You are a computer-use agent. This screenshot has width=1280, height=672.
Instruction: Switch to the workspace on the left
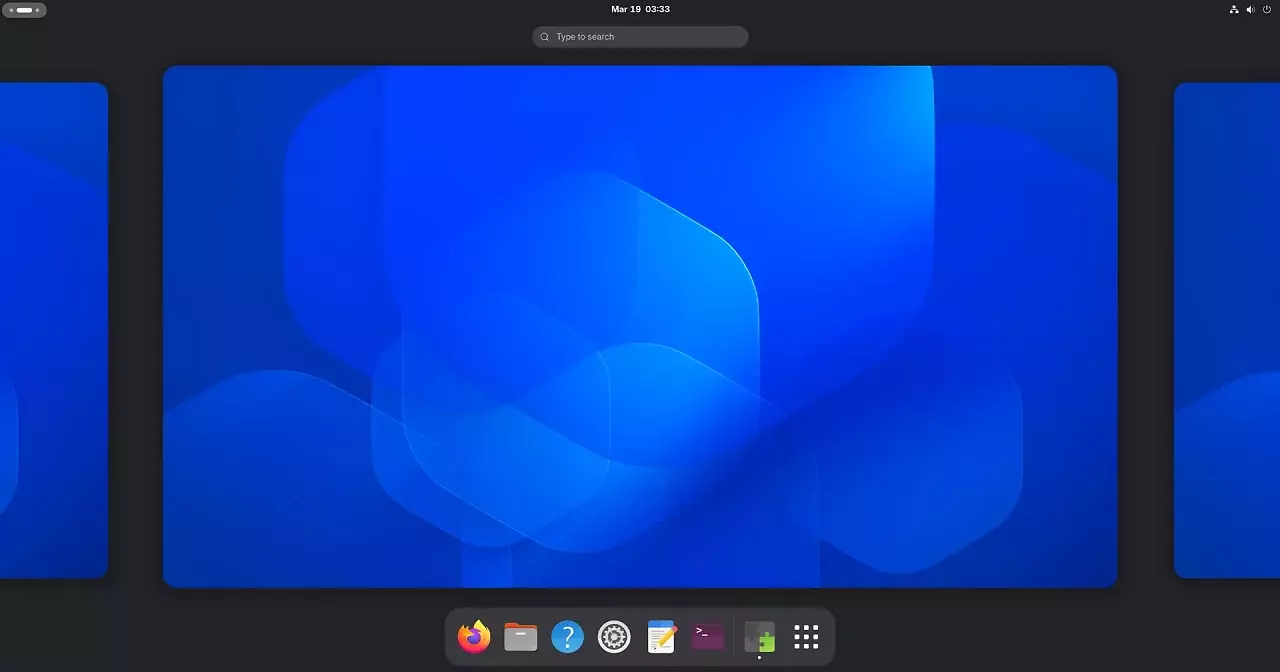(x=54, y=330)
